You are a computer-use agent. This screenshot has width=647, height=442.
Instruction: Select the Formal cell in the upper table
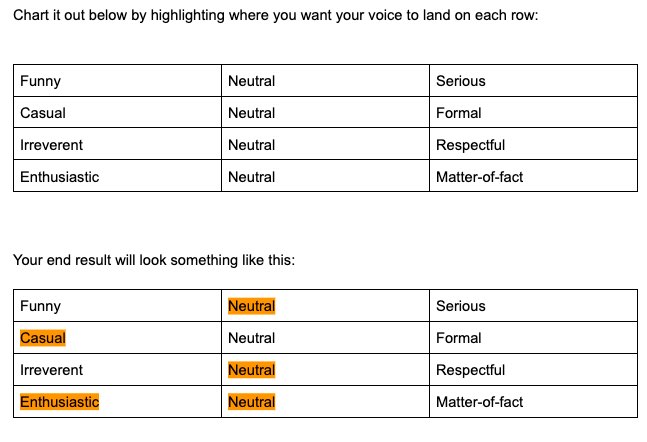pos(458,113)
